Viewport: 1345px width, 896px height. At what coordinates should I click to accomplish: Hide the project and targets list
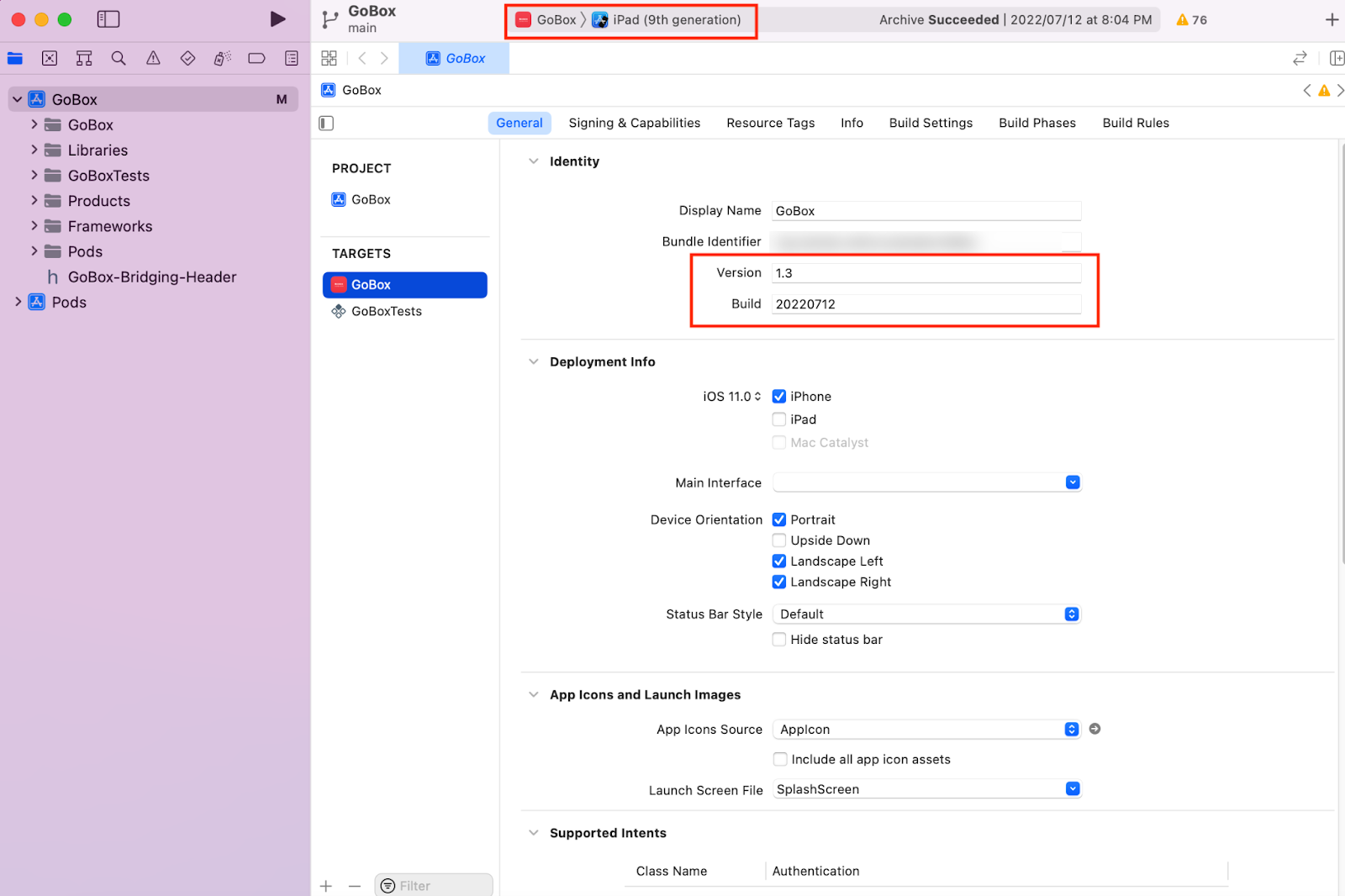(326, 123)
